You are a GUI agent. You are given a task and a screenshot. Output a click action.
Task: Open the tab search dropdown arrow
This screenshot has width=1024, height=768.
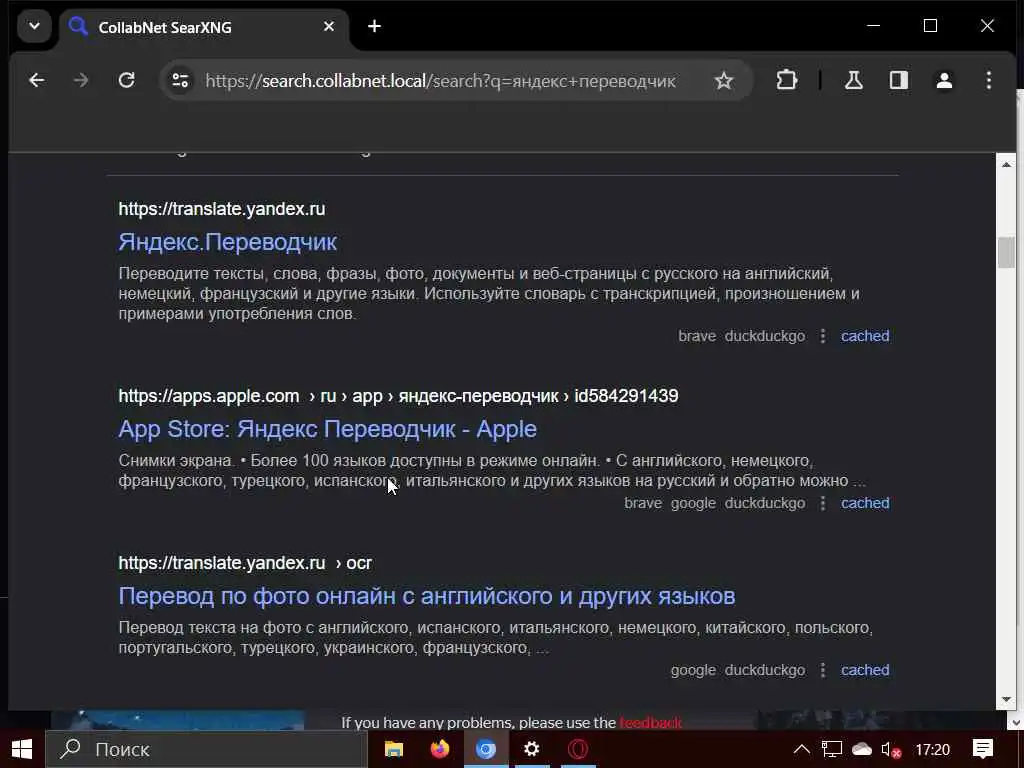[x=34, y=27]
